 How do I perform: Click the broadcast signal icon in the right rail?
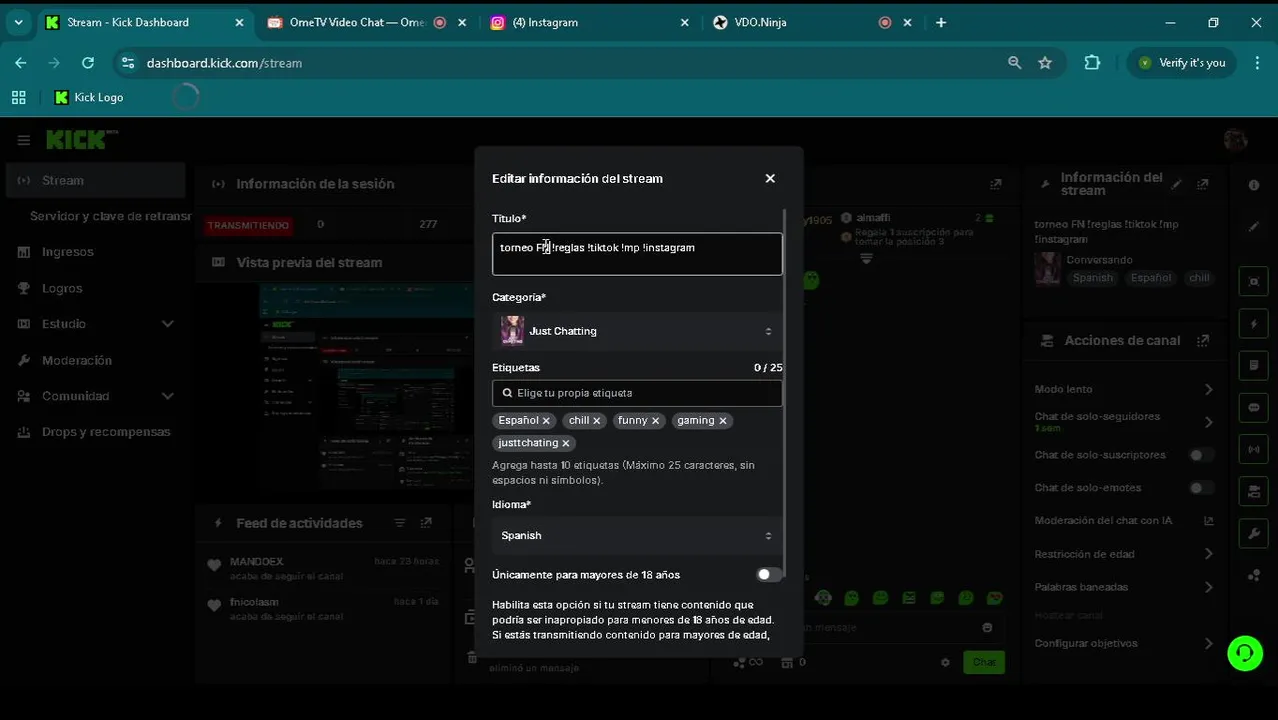(x=1254, y=450)
